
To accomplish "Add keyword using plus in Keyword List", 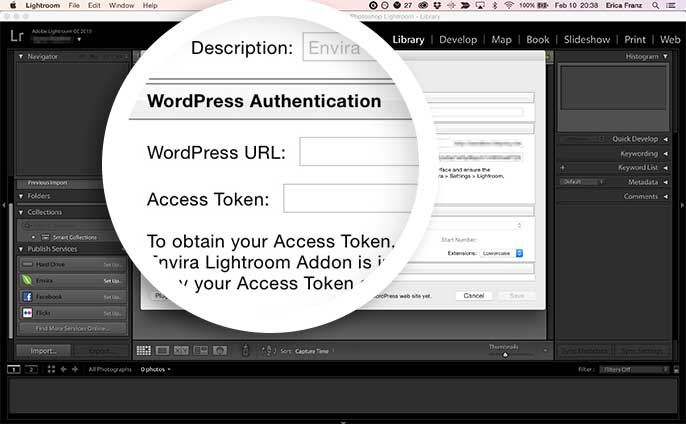I will point(563,168).
